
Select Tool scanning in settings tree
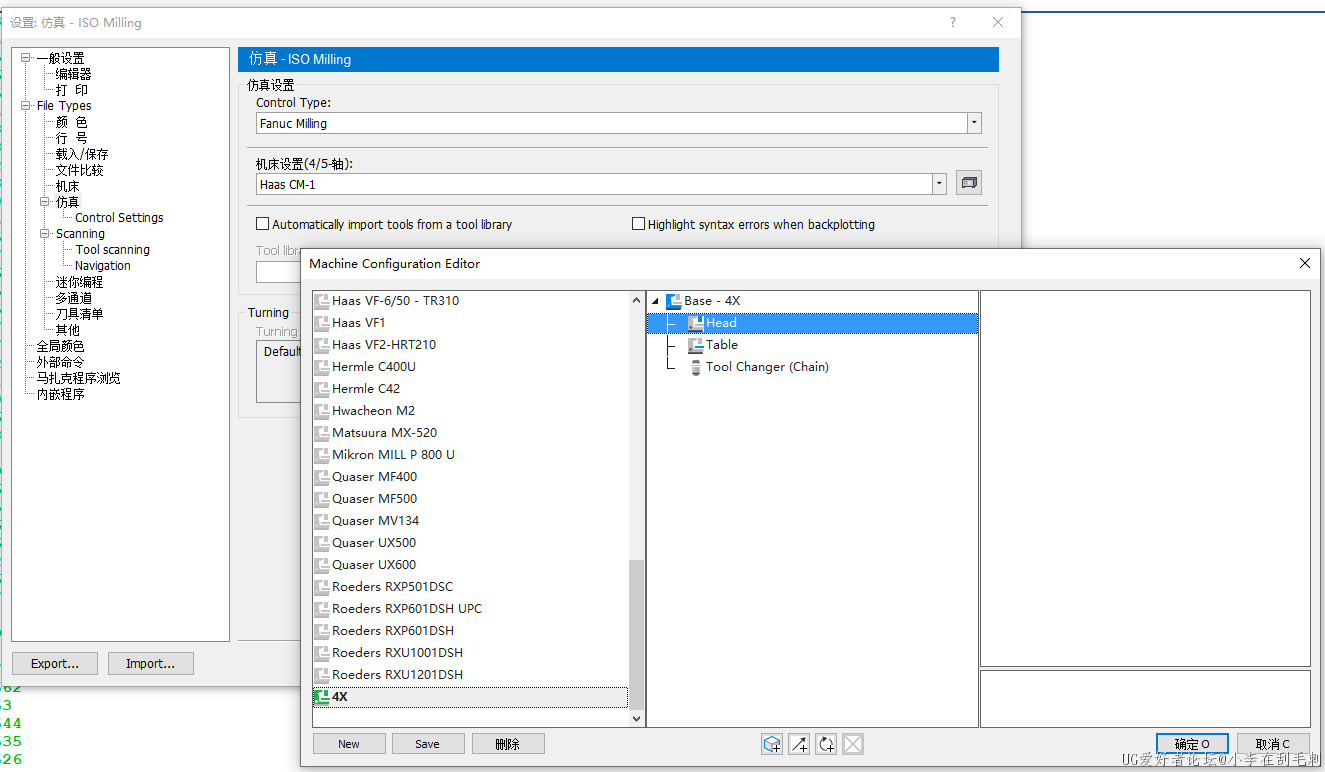pos(113,250)
